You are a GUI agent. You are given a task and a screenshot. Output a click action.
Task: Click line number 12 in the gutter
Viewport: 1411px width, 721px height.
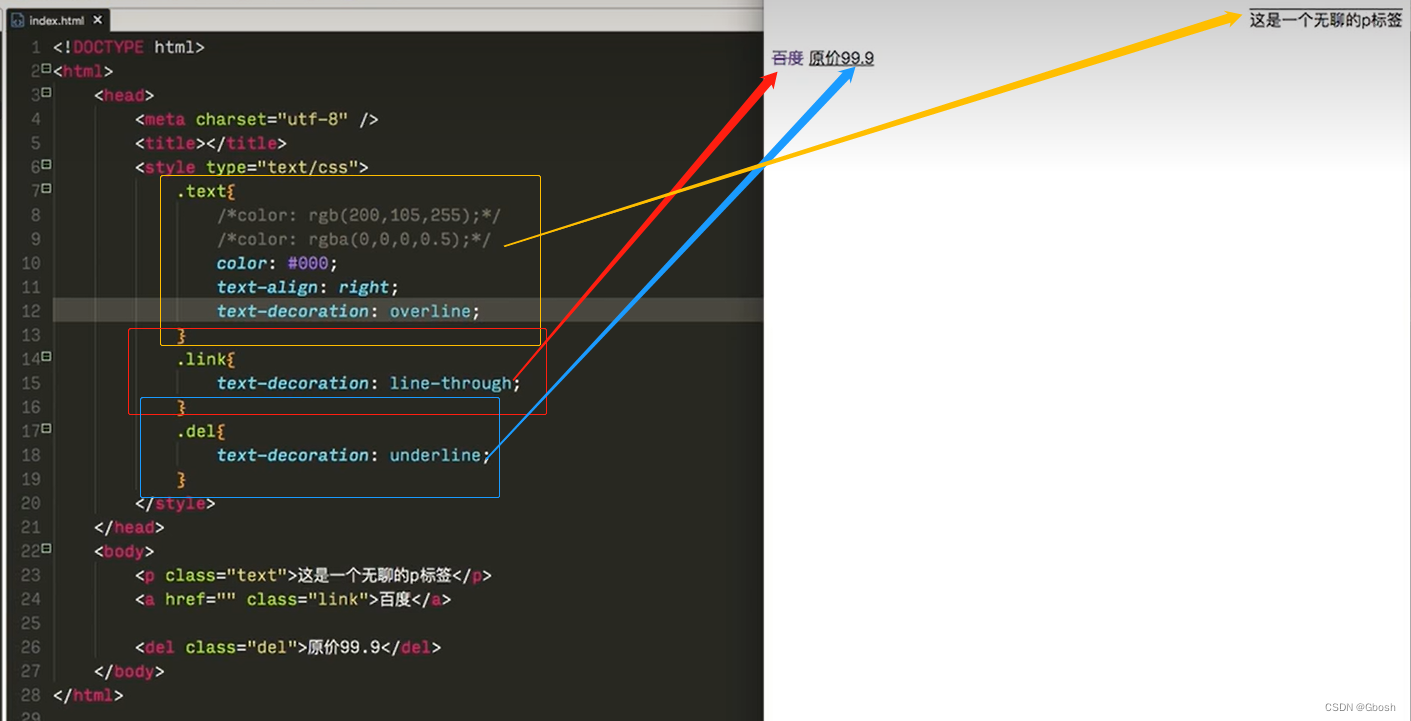(x=30, y=311)
